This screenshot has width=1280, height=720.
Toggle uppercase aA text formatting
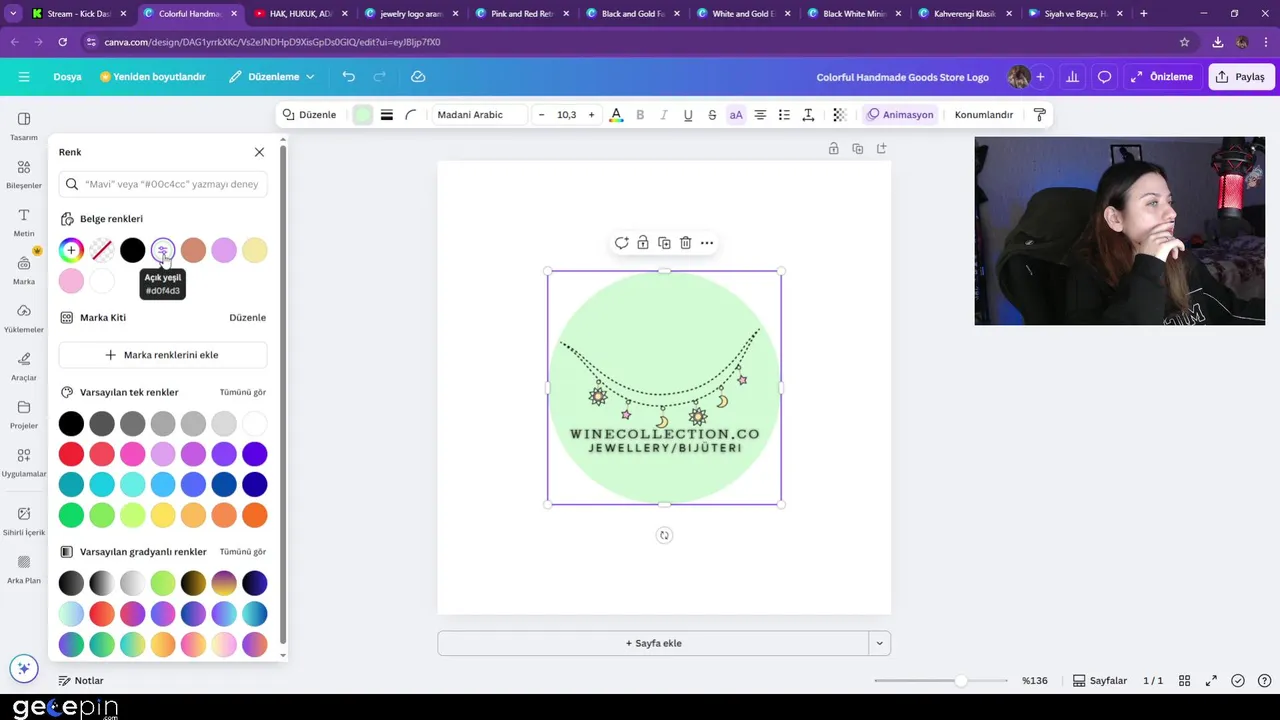[x=736, y=115]
